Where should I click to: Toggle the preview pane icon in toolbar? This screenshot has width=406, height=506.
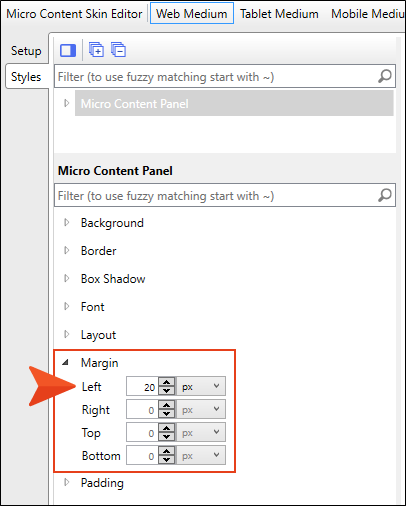68,51
